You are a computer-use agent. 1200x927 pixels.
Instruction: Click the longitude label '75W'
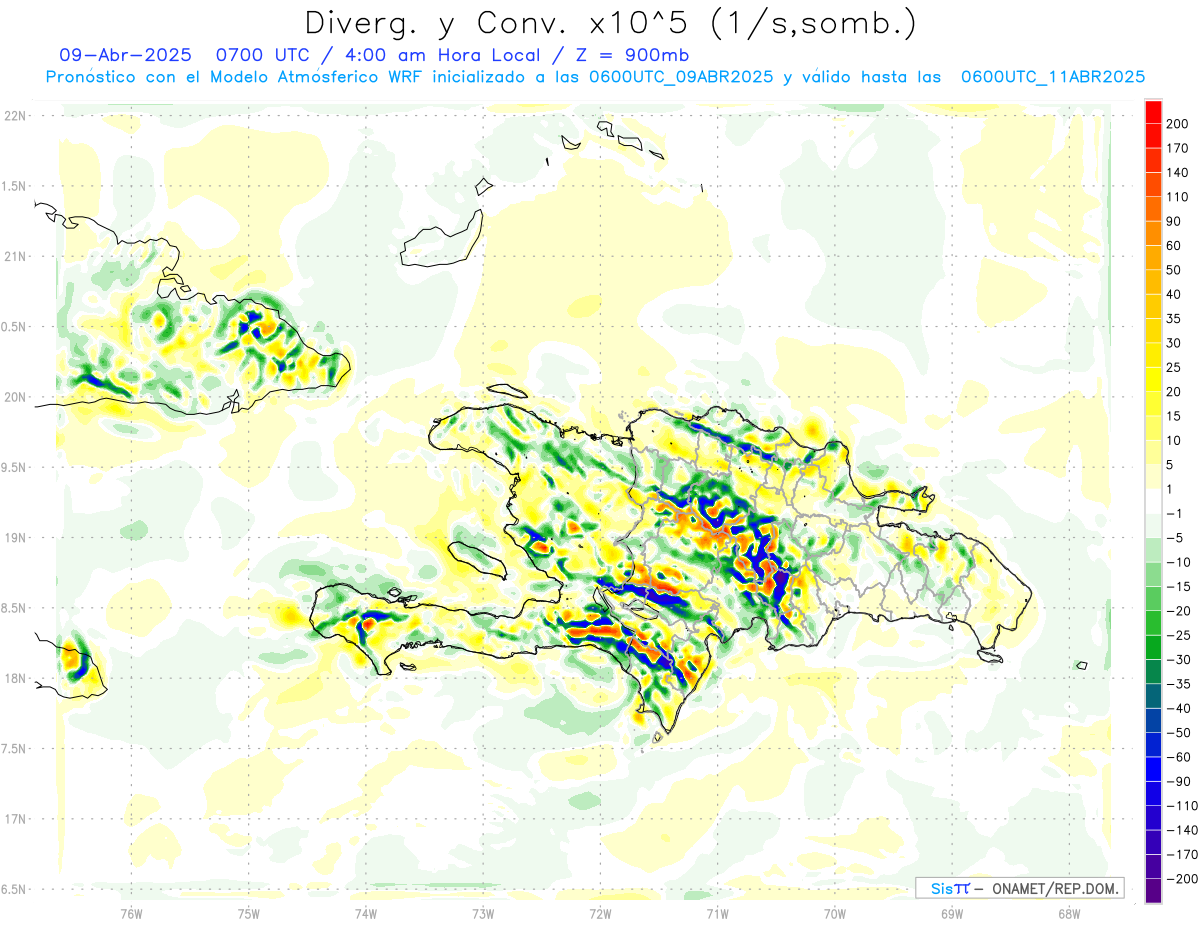(249, 913)
